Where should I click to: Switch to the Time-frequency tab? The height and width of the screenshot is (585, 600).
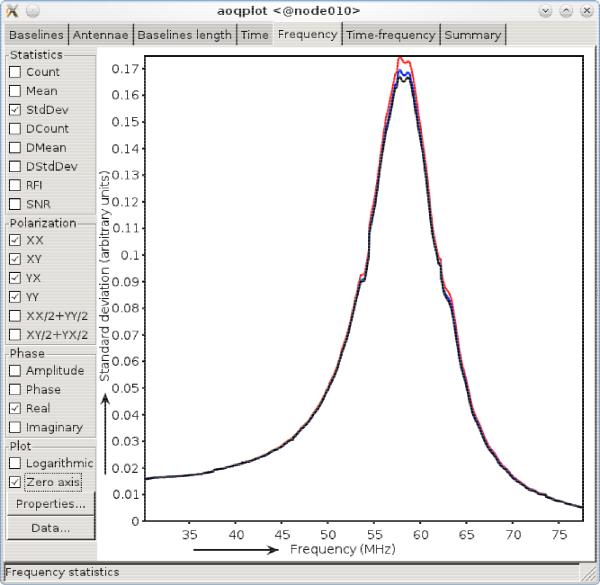click(390, 35)
